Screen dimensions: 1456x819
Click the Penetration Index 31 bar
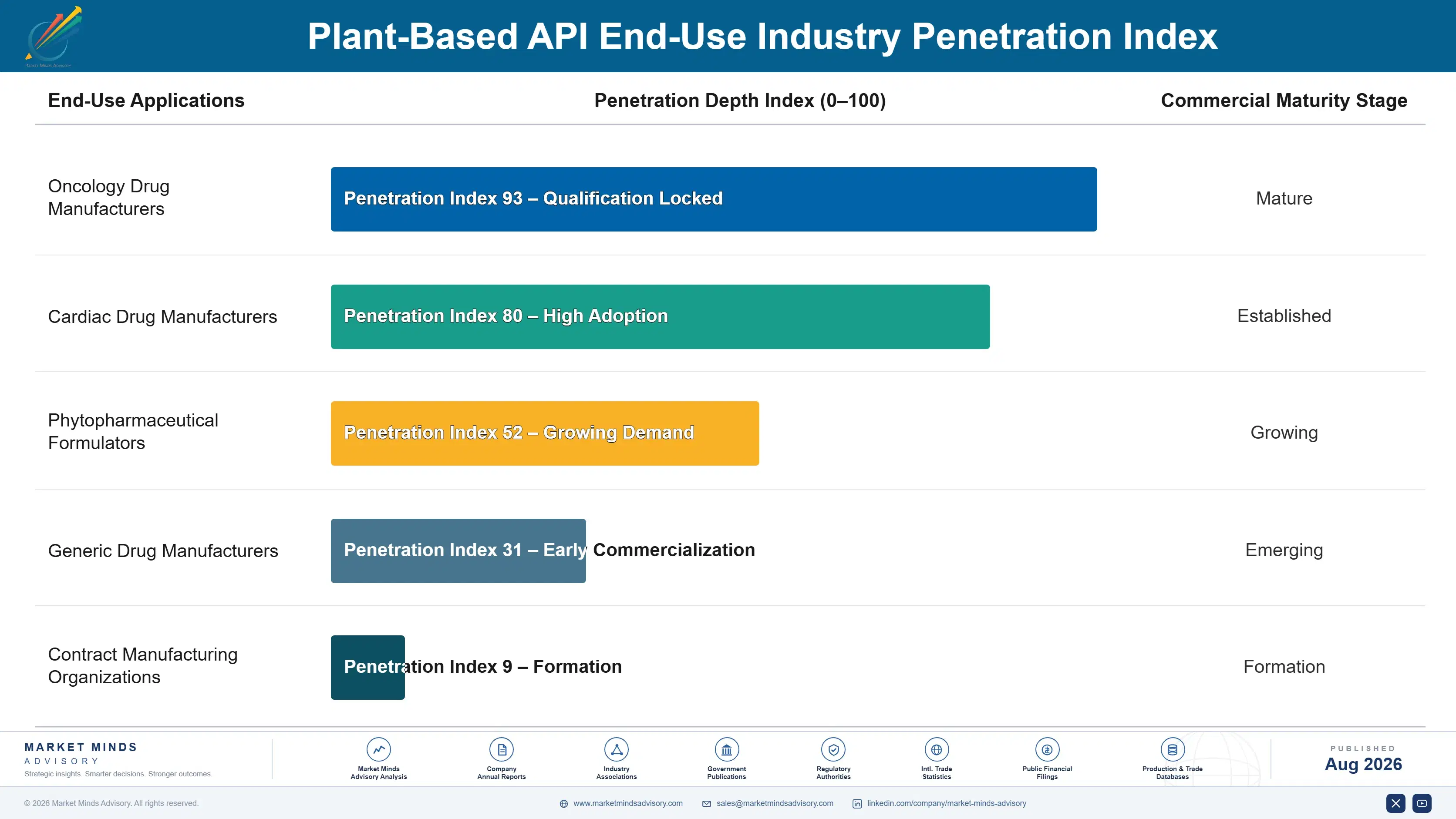[x=458, y=550]
